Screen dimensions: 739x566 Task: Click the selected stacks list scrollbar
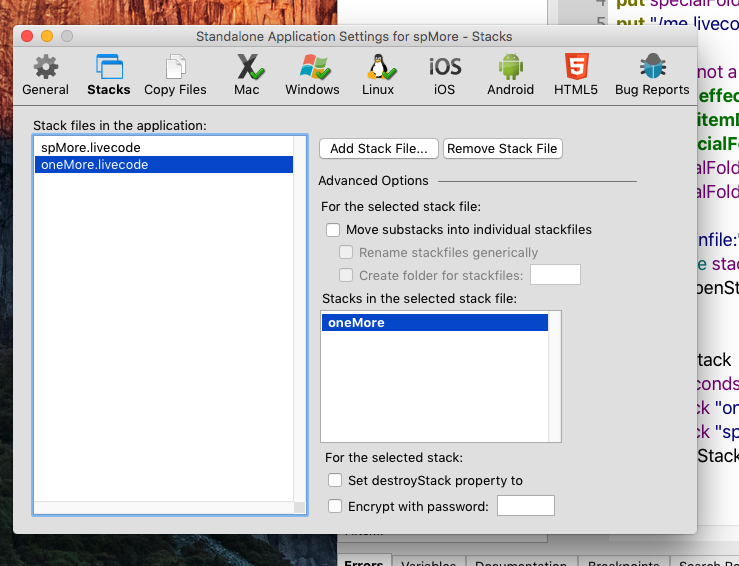tap(555, 377)
